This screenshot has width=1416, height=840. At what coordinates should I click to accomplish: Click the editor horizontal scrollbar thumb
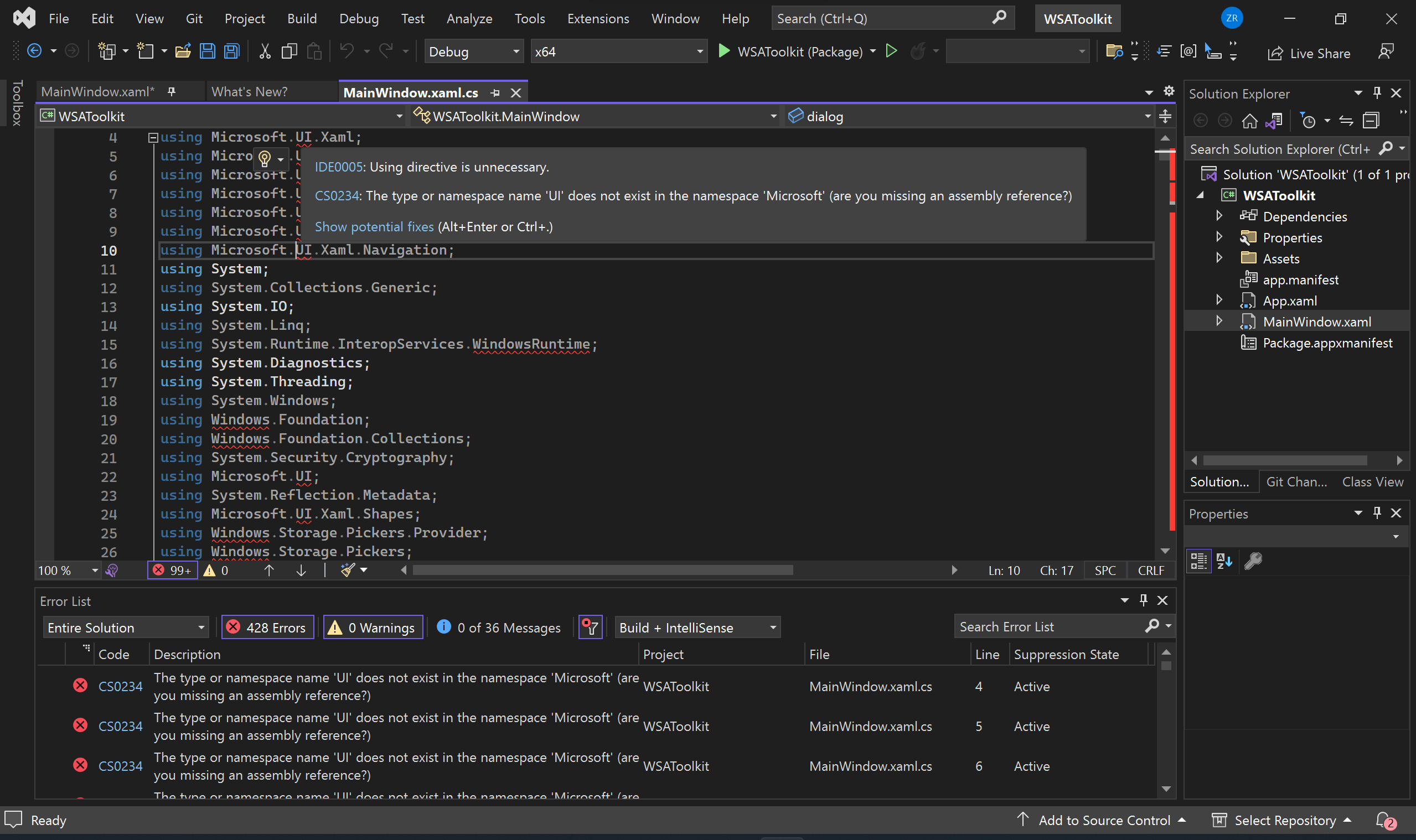(x=602, y=570)
